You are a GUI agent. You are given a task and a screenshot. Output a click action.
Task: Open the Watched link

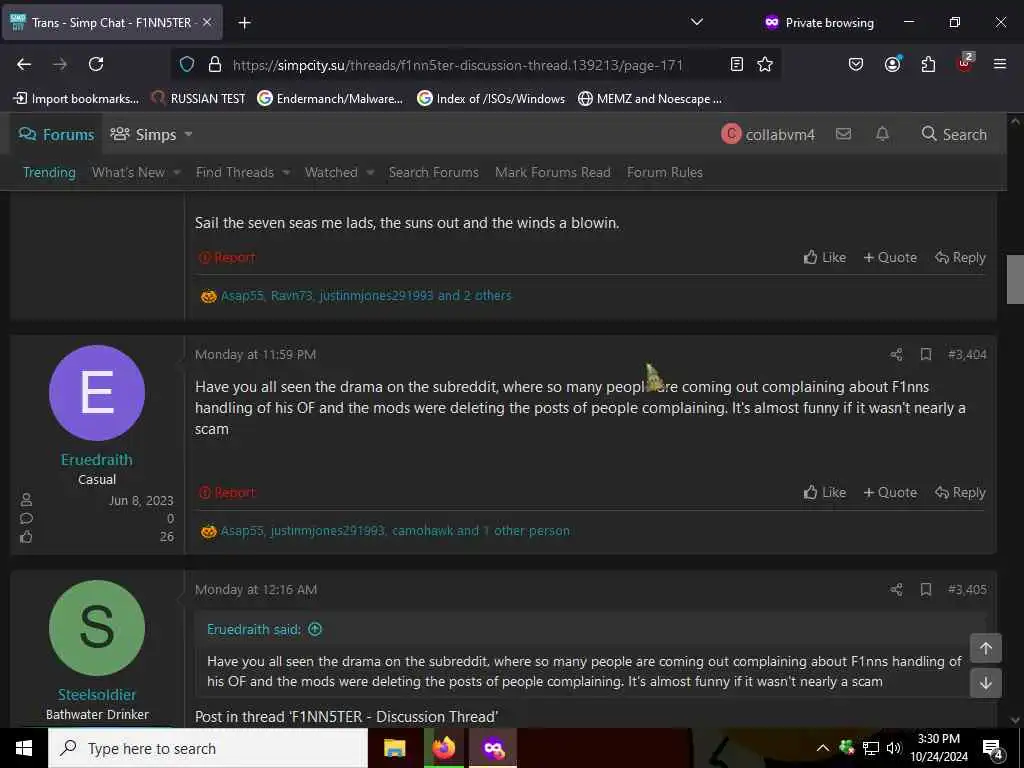[331, 172]
